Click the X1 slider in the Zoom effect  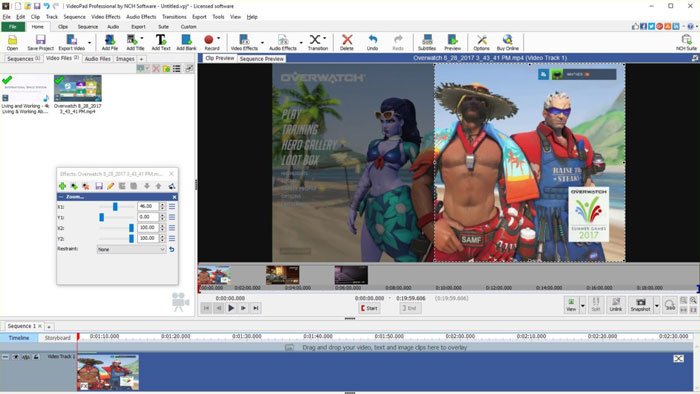pos(117,207)
